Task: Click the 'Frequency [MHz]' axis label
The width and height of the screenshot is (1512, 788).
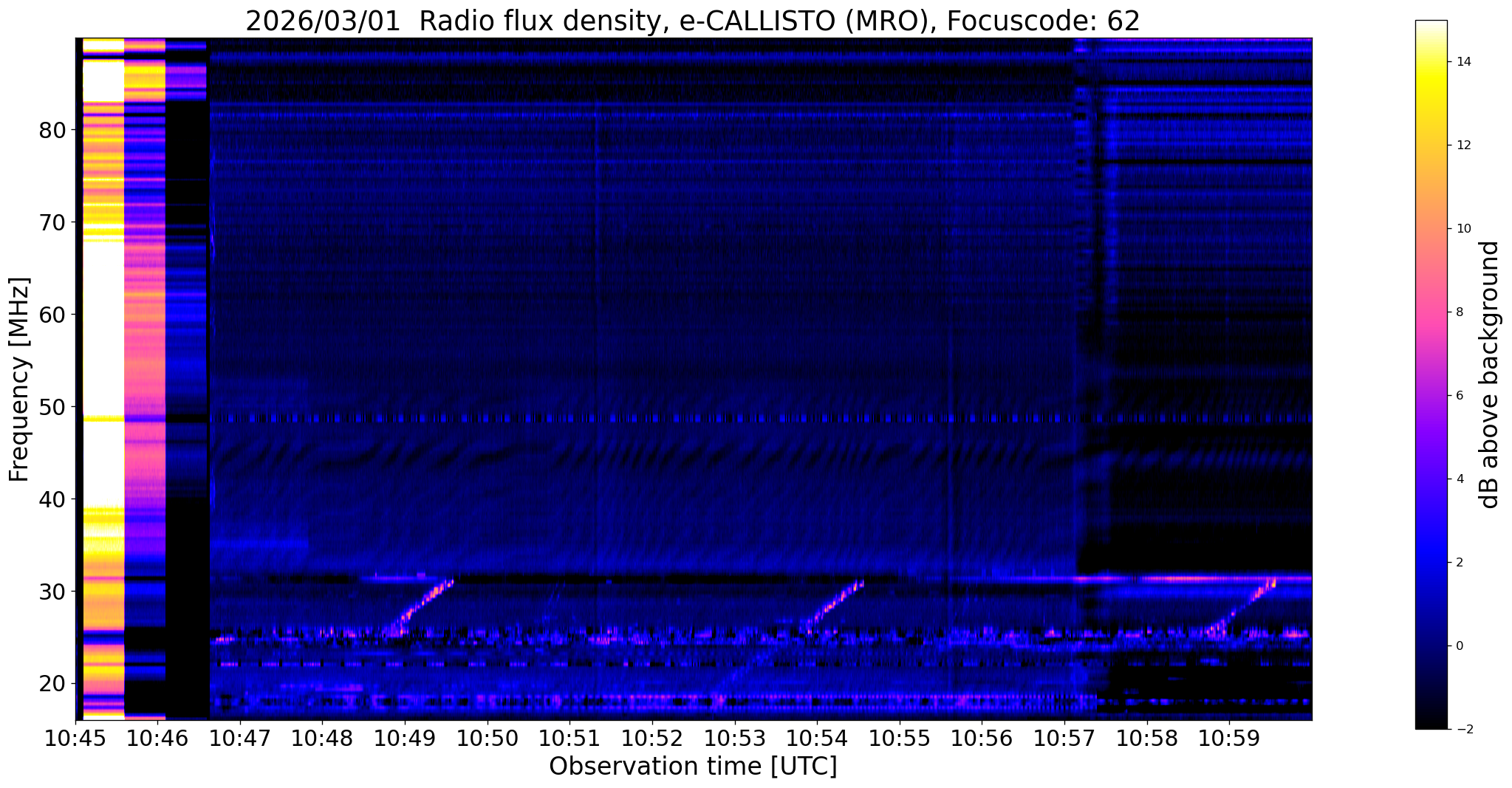Action: tap(20, 379)
